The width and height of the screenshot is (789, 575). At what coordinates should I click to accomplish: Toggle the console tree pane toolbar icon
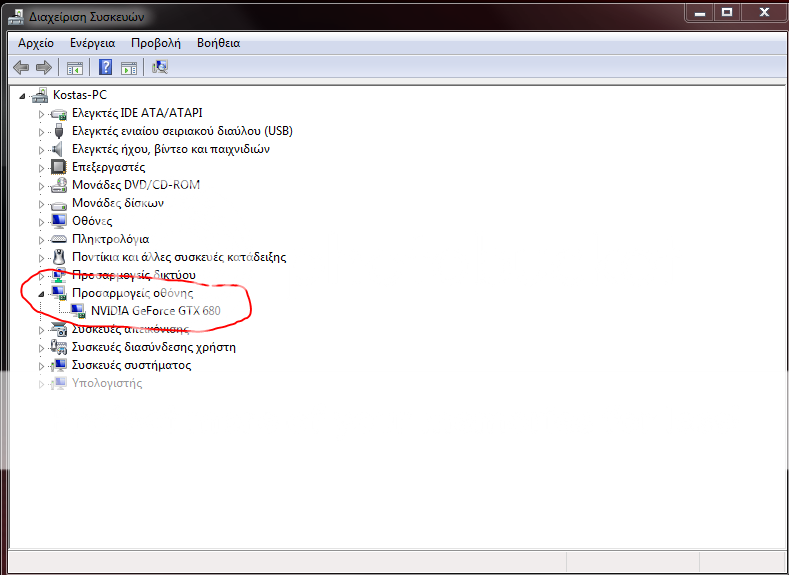74,68
